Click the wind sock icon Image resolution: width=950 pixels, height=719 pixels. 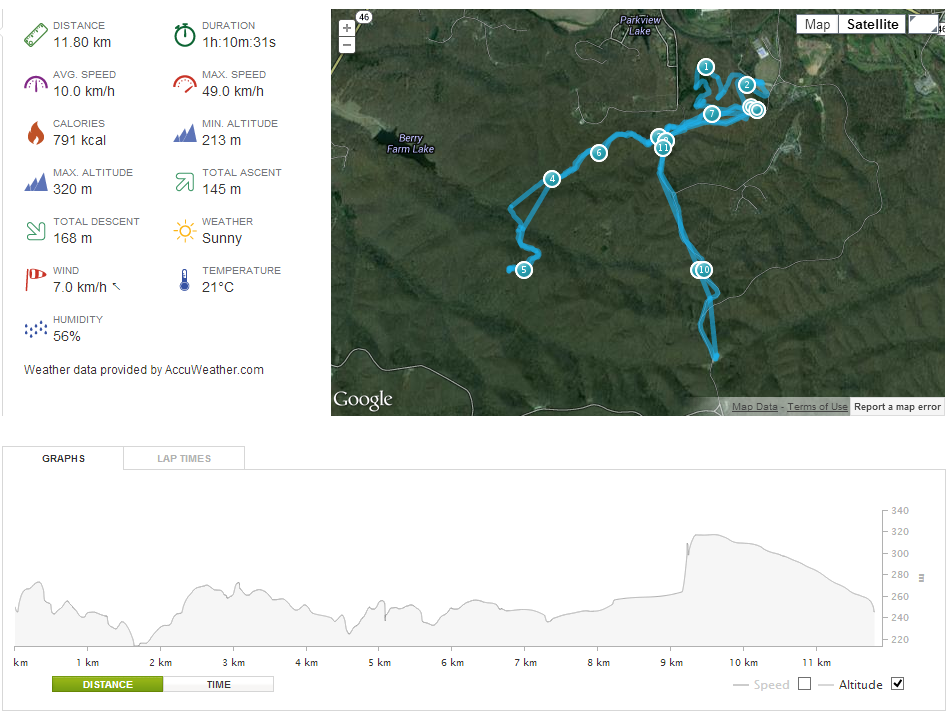(35, 279)
